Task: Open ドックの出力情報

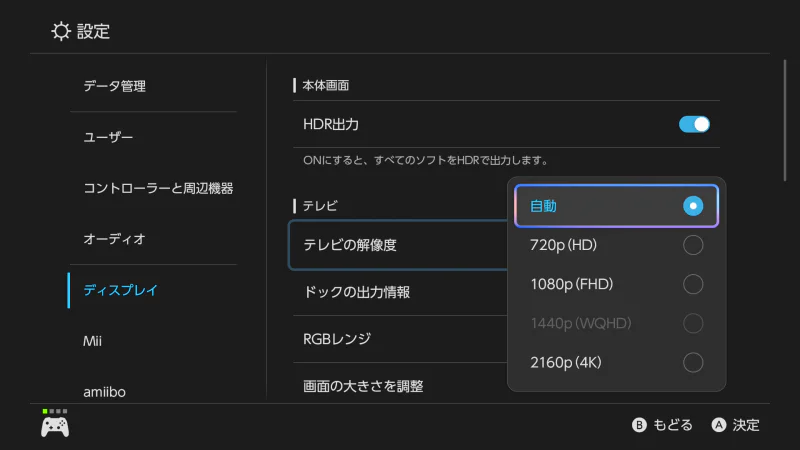Action: (x=400, y=292)
